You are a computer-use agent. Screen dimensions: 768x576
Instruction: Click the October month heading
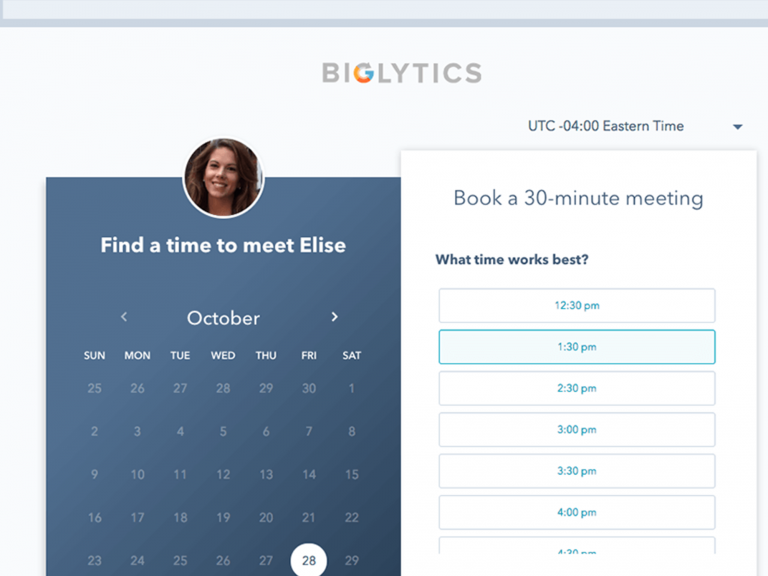[x=223, y=318]
